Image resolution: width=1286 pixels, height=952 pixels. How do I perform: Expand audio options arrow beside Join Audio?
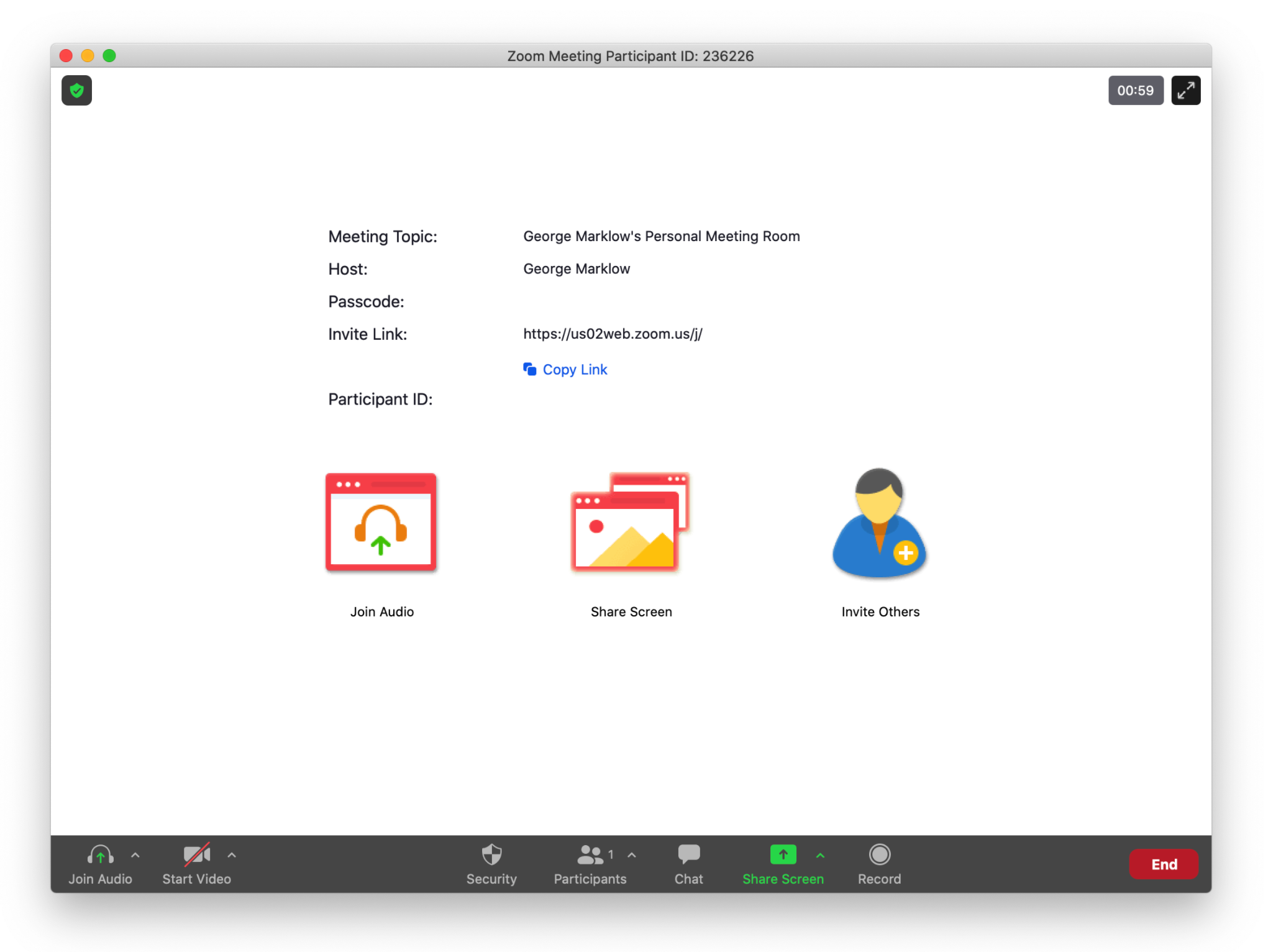point(135,855)
